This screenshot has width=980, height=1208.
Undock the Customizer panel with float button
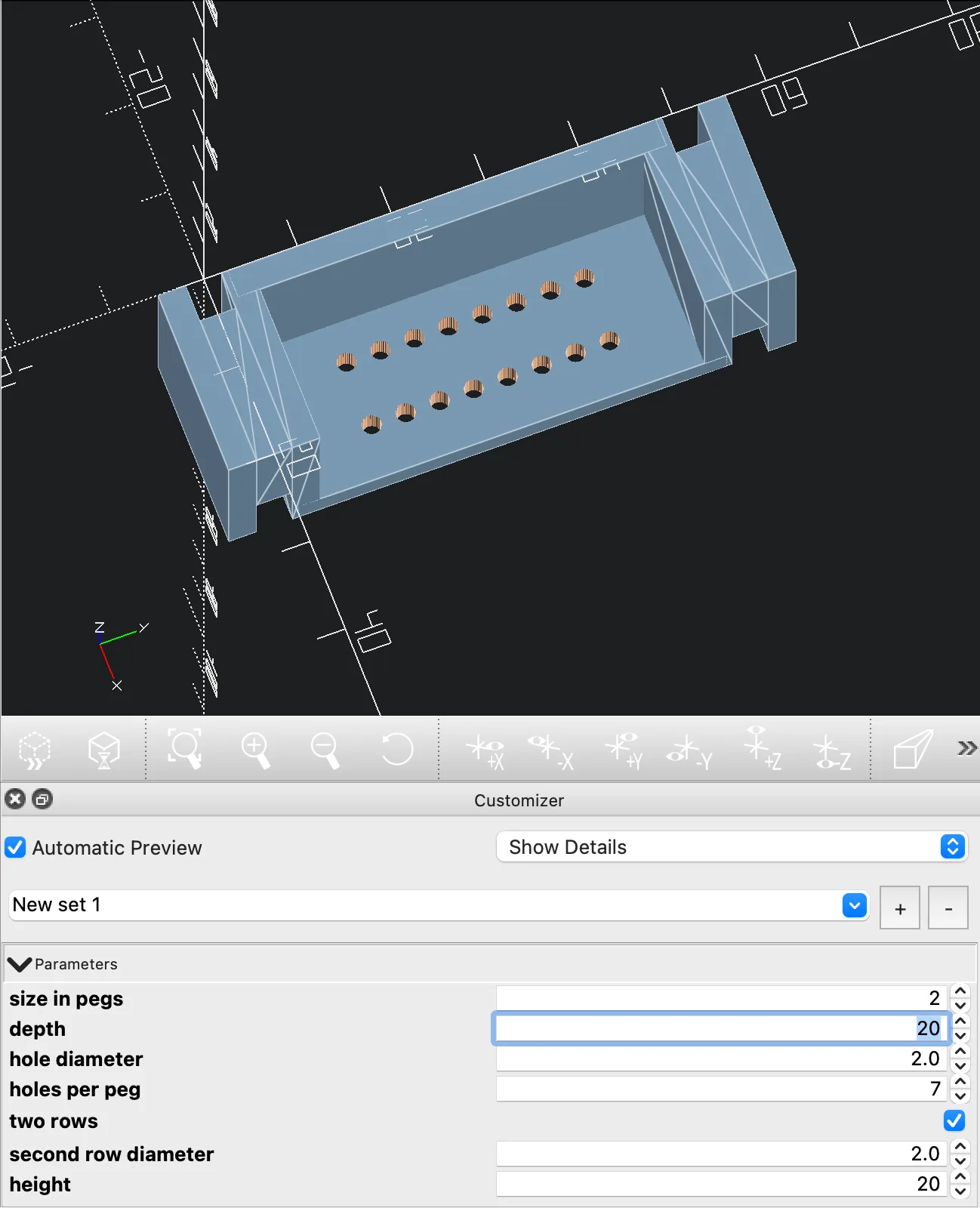43,799
